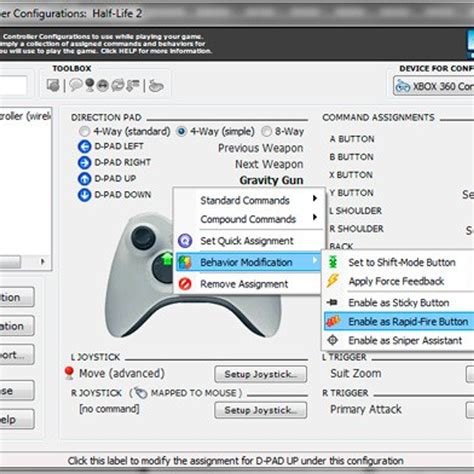The height and width of the screenshot is (474, 474).
Task: Choose Remove Assignment menu entry
Action: coord(248,284)
